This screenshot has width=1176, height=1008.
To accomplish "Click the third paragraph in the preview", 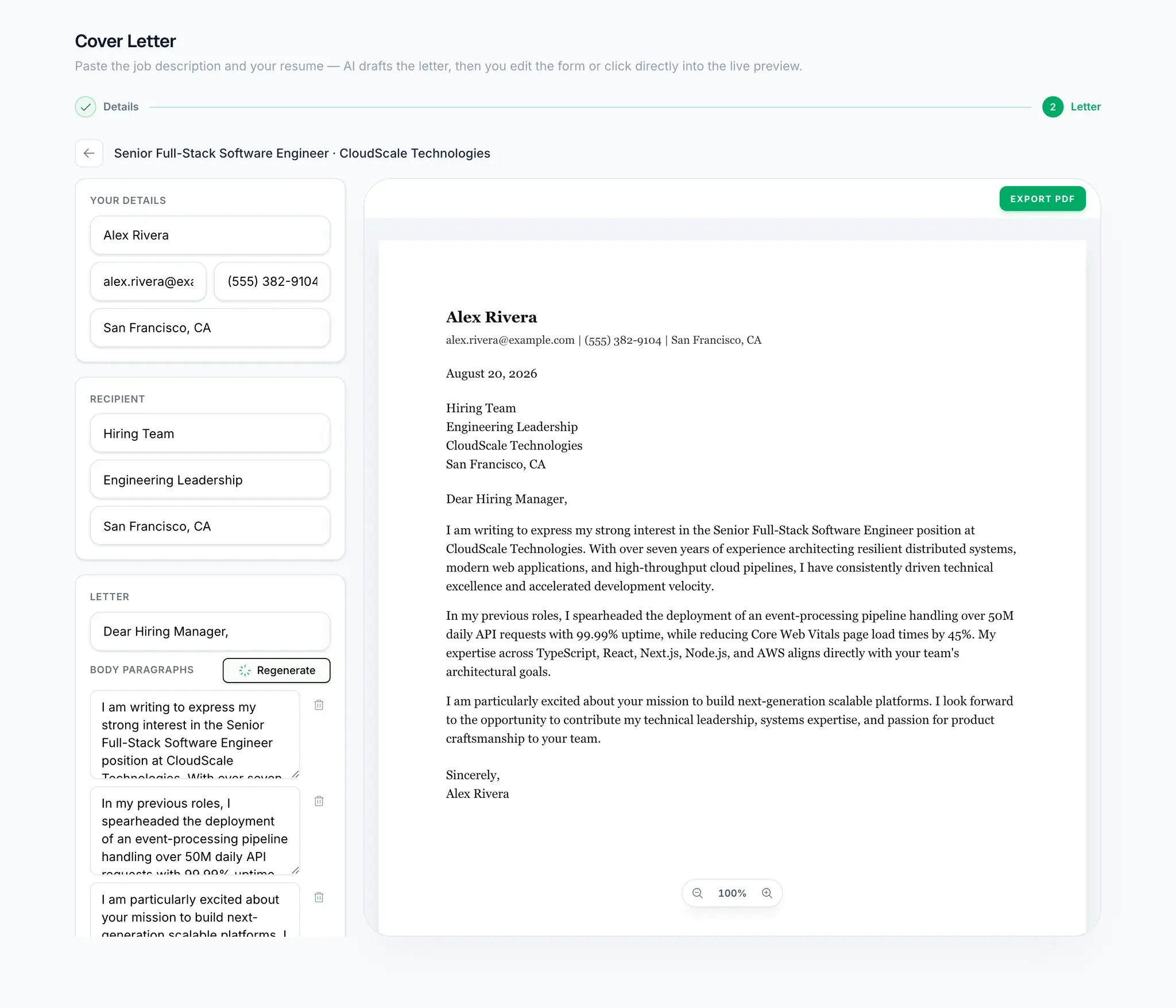I will [x=729, y=720].
